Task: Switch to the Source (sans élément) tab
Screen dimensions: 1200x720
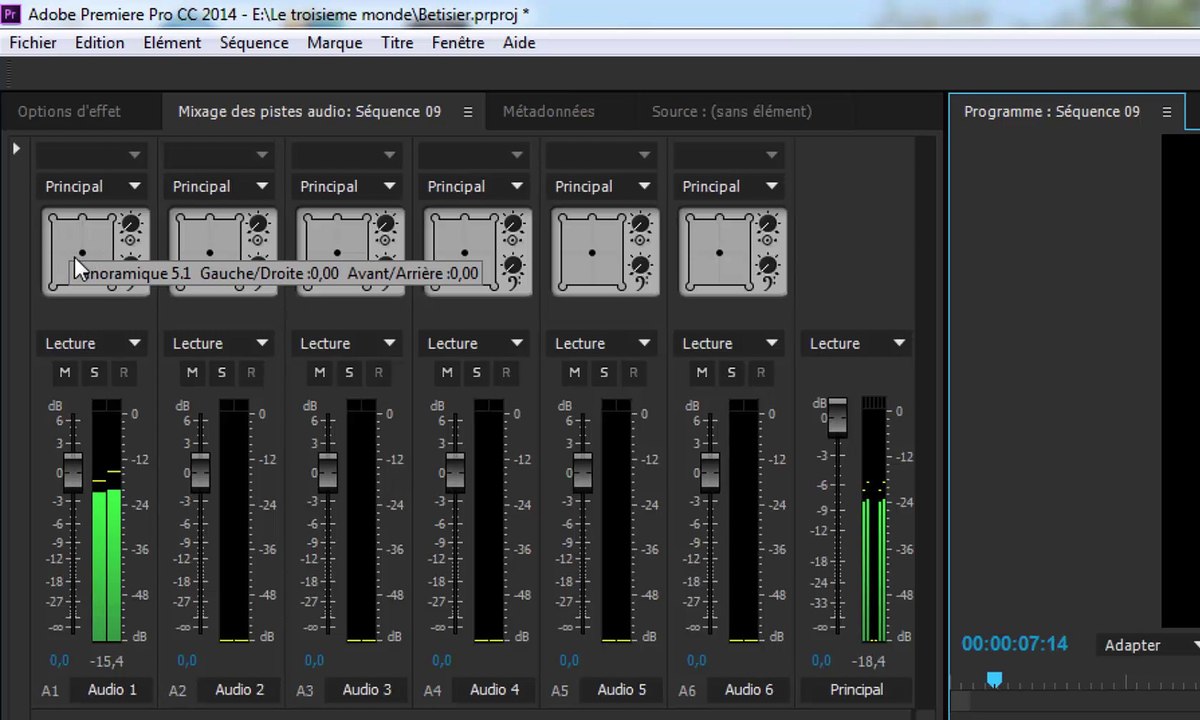Action: (732, 112)
